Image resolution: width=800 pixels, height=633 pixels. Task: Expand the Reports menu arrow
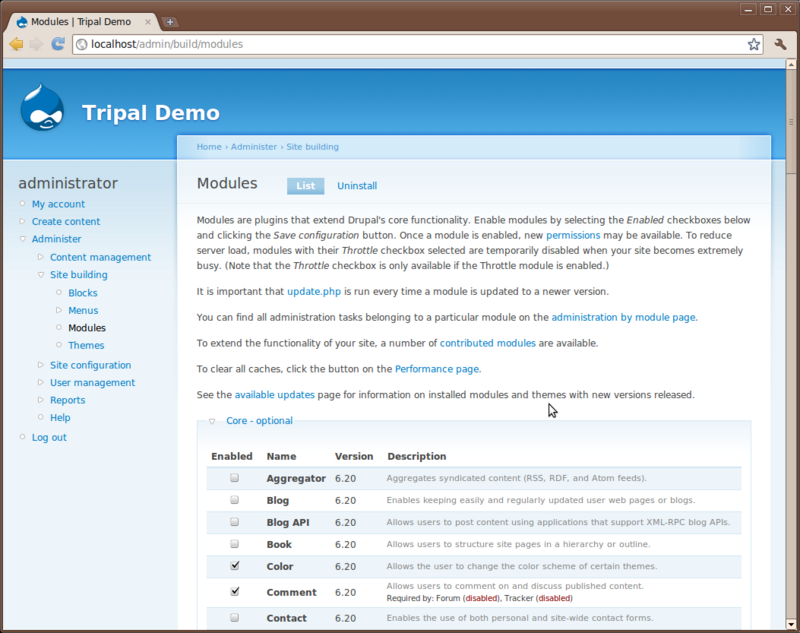coord(41,400)
